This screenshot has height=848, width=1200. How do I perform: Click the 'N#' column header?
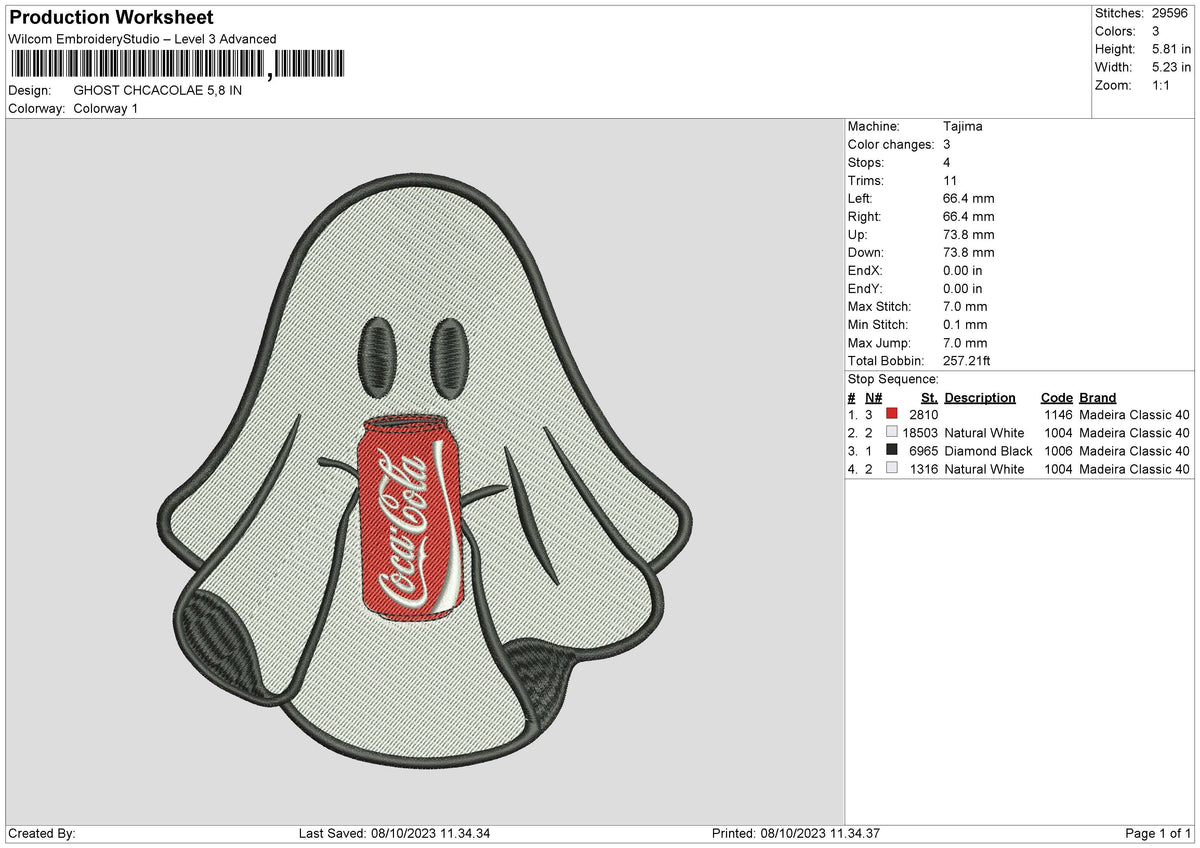tap(872, 397)
